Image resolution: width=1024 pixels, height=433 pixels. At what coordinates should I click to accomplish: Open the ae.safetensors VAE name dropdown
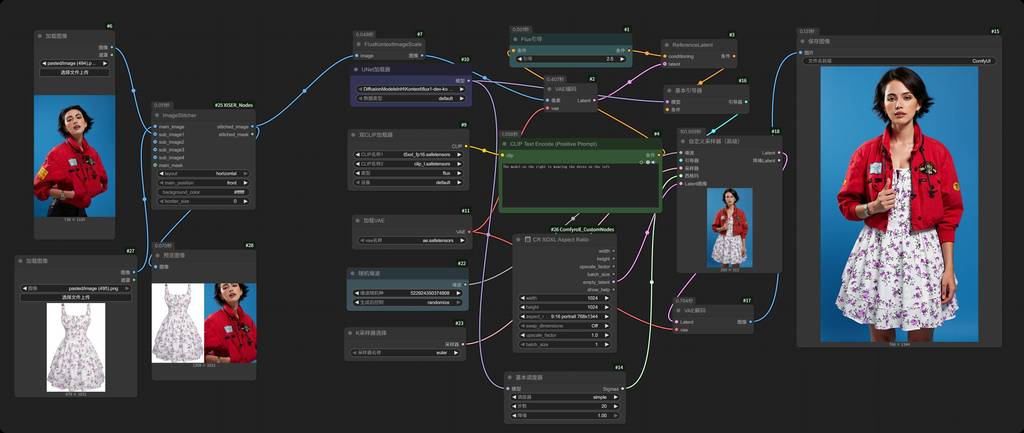tap(411, 240)
